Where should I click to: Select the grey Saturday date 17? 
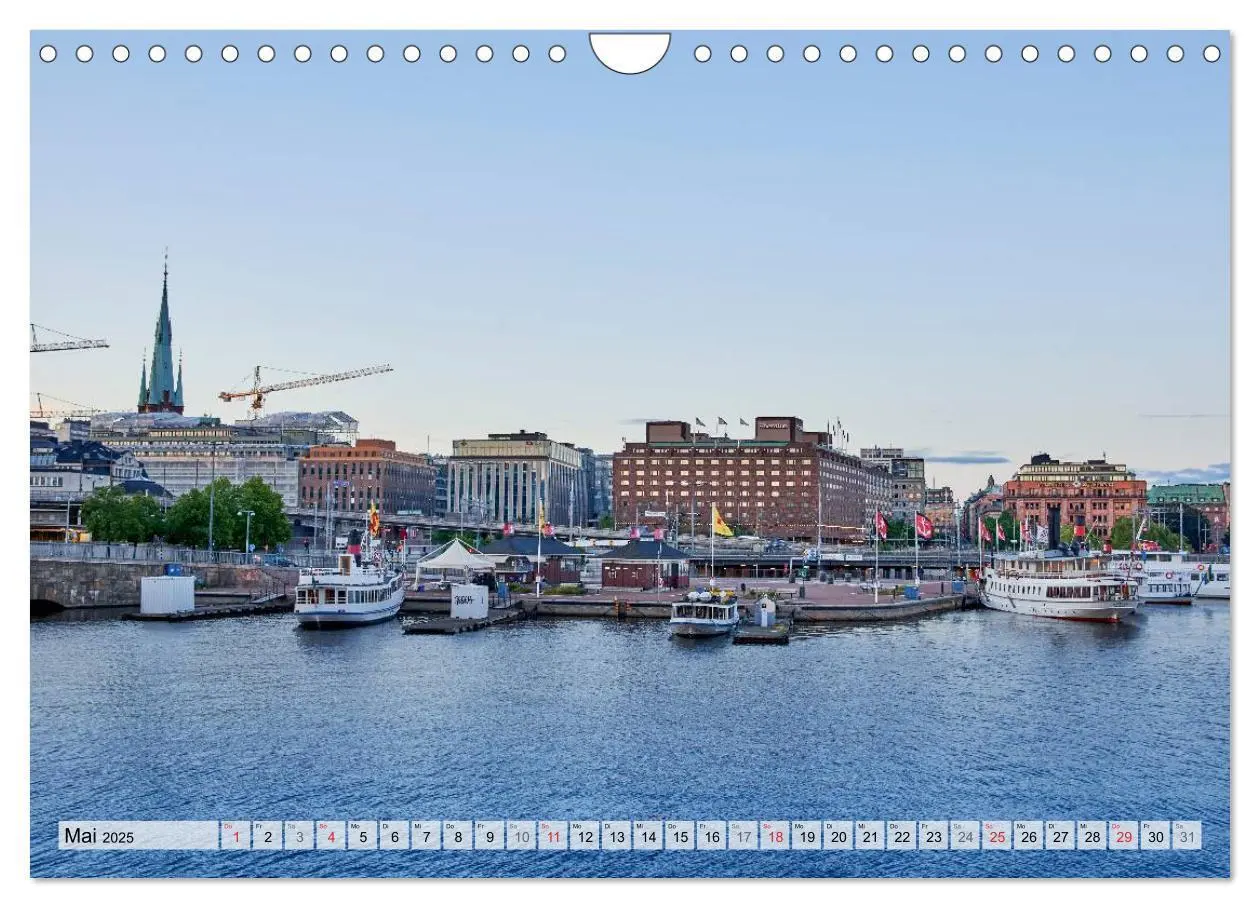click(x=743, y=836)
